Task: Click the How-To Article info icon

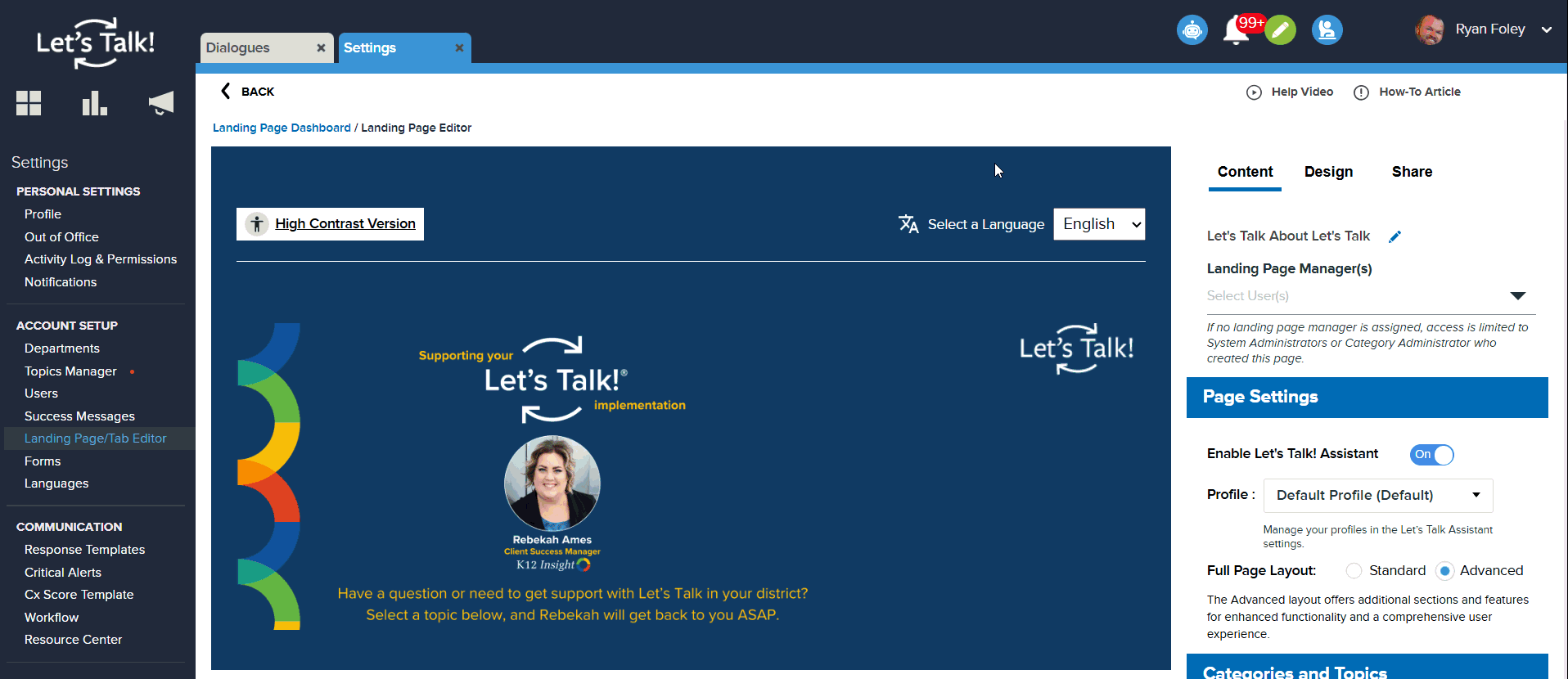Action: [x=1361, y=92]
